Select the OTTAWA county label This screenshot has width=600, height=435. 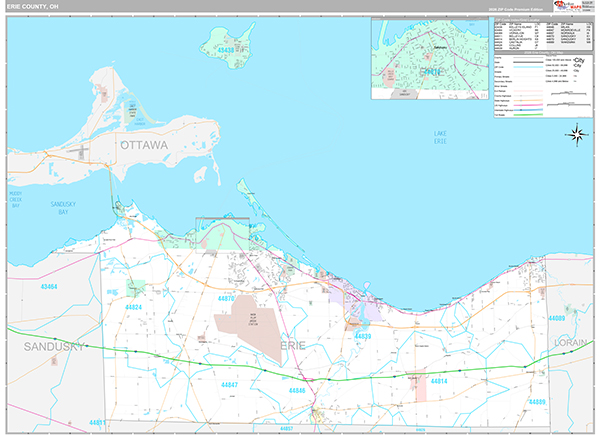click(x=147, y=146)
